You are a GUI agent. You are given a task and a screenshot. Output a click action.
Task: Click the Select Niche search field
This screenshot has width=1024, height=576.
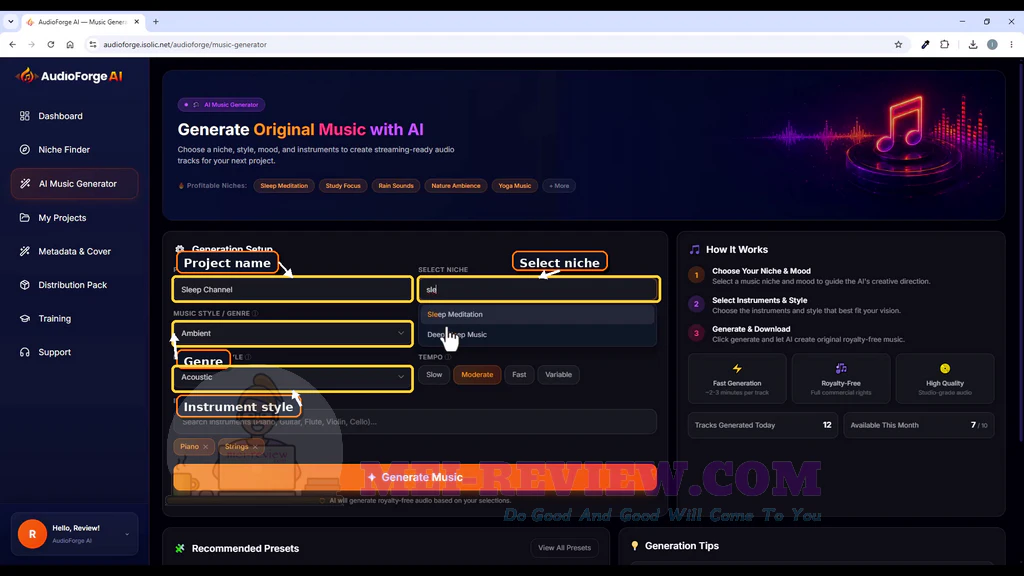(x=539, y=289)
